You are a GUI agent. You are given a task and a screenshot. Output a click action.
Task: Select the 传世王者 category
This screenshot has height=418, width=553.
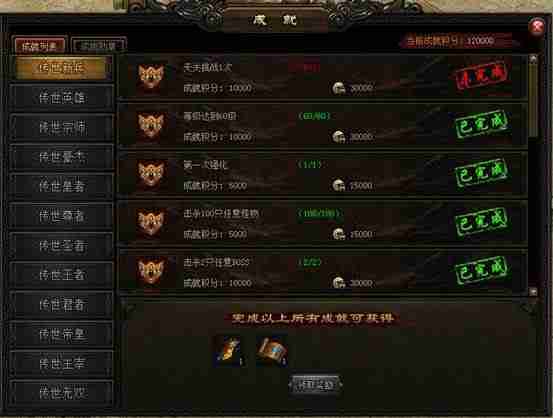tap(62, 275)
